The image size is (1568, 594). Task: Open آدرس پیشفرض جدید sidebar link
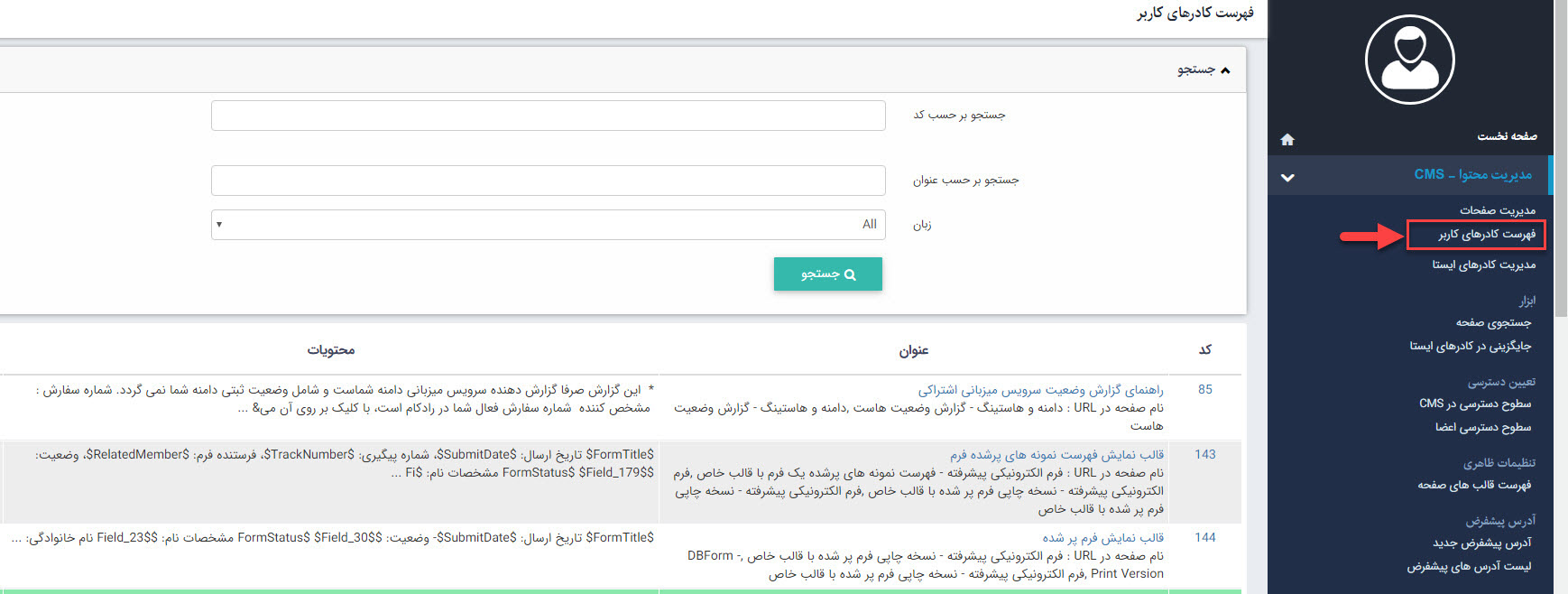[1481, 543]
